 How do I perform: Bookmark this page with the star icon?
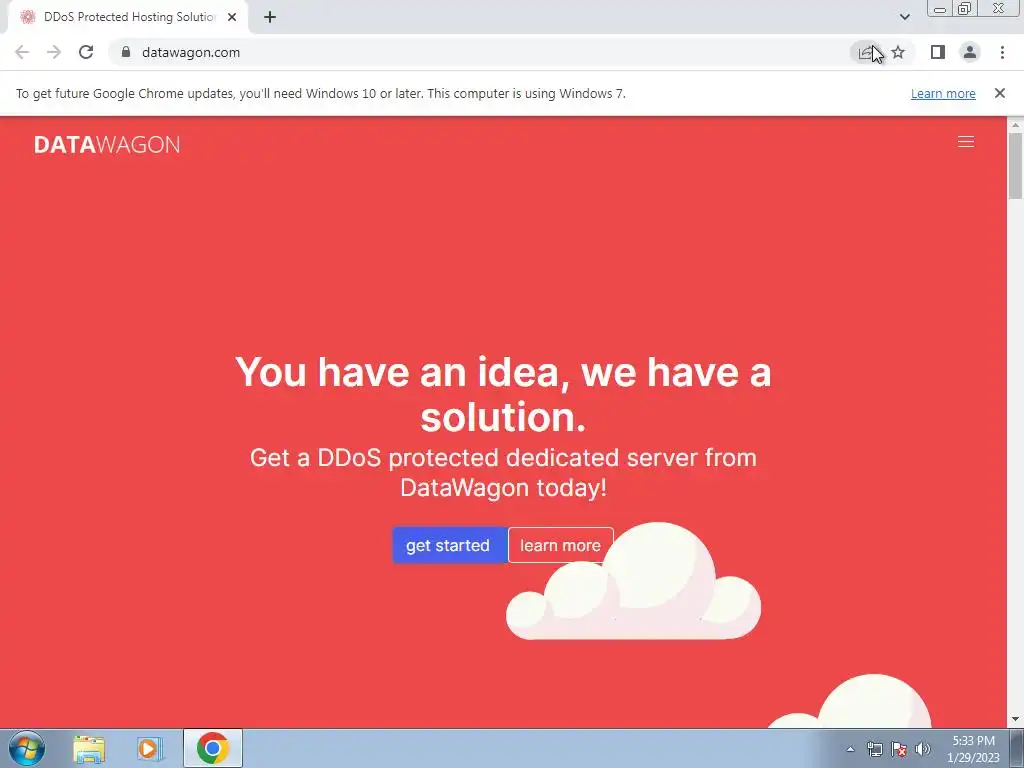click(898, 52)
